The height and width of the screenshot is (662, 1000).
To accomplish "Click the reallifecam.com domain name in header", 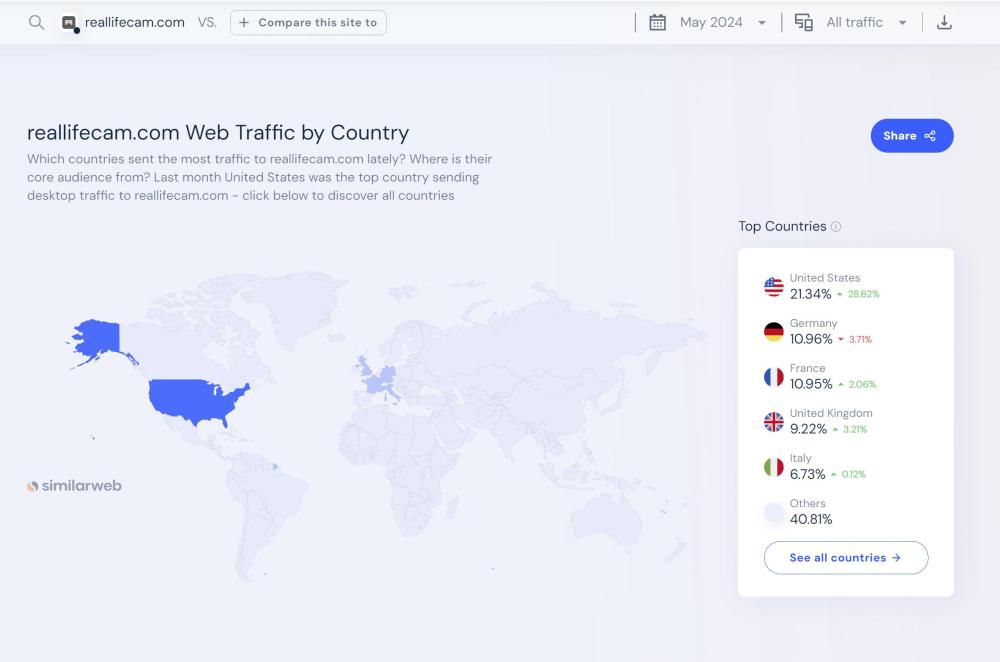I will point(135,22).
